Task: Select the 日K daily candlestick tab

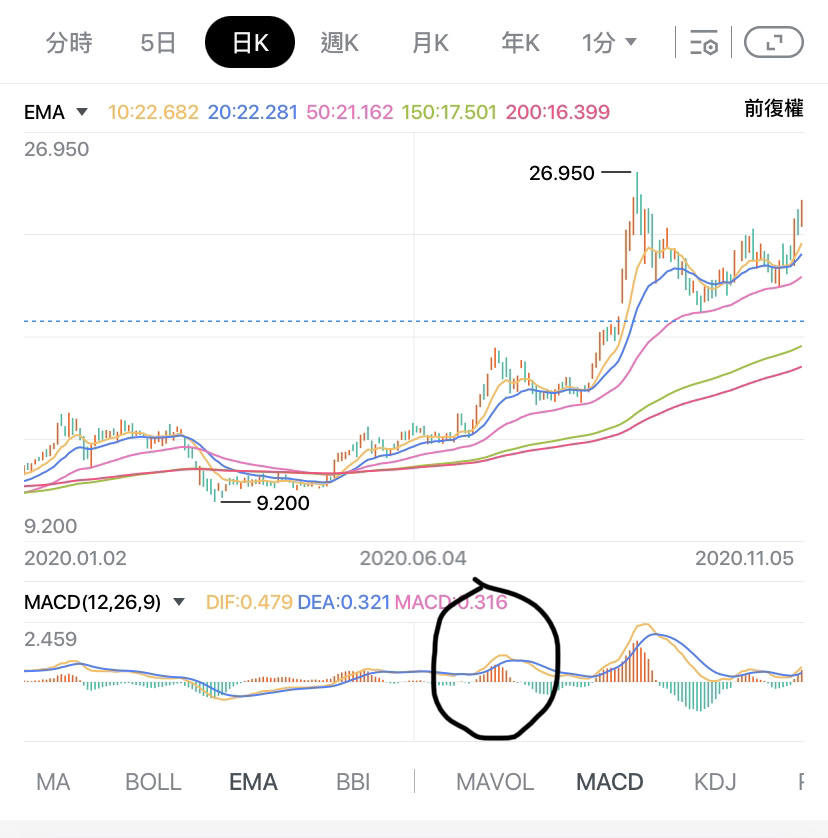Action: [x=250, y=43]
